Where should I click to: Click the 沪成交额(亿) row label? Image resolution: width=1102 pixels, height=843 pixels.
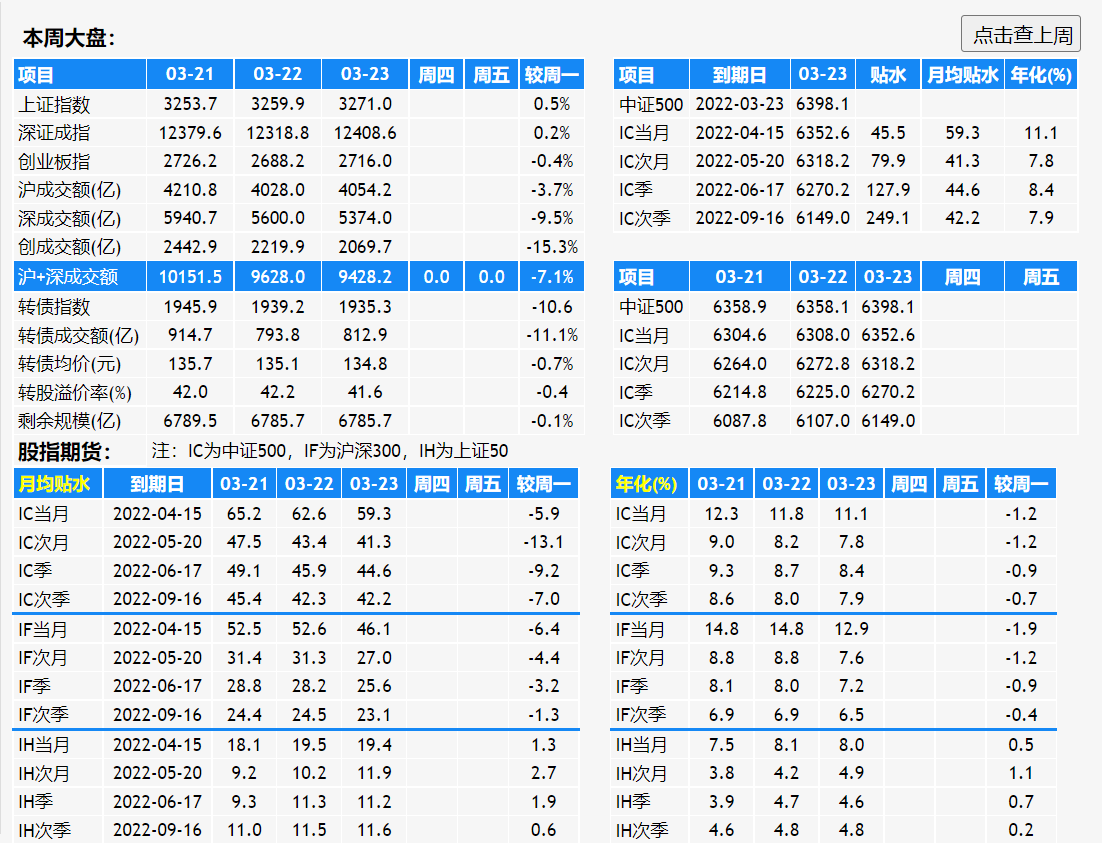point(70,190)
